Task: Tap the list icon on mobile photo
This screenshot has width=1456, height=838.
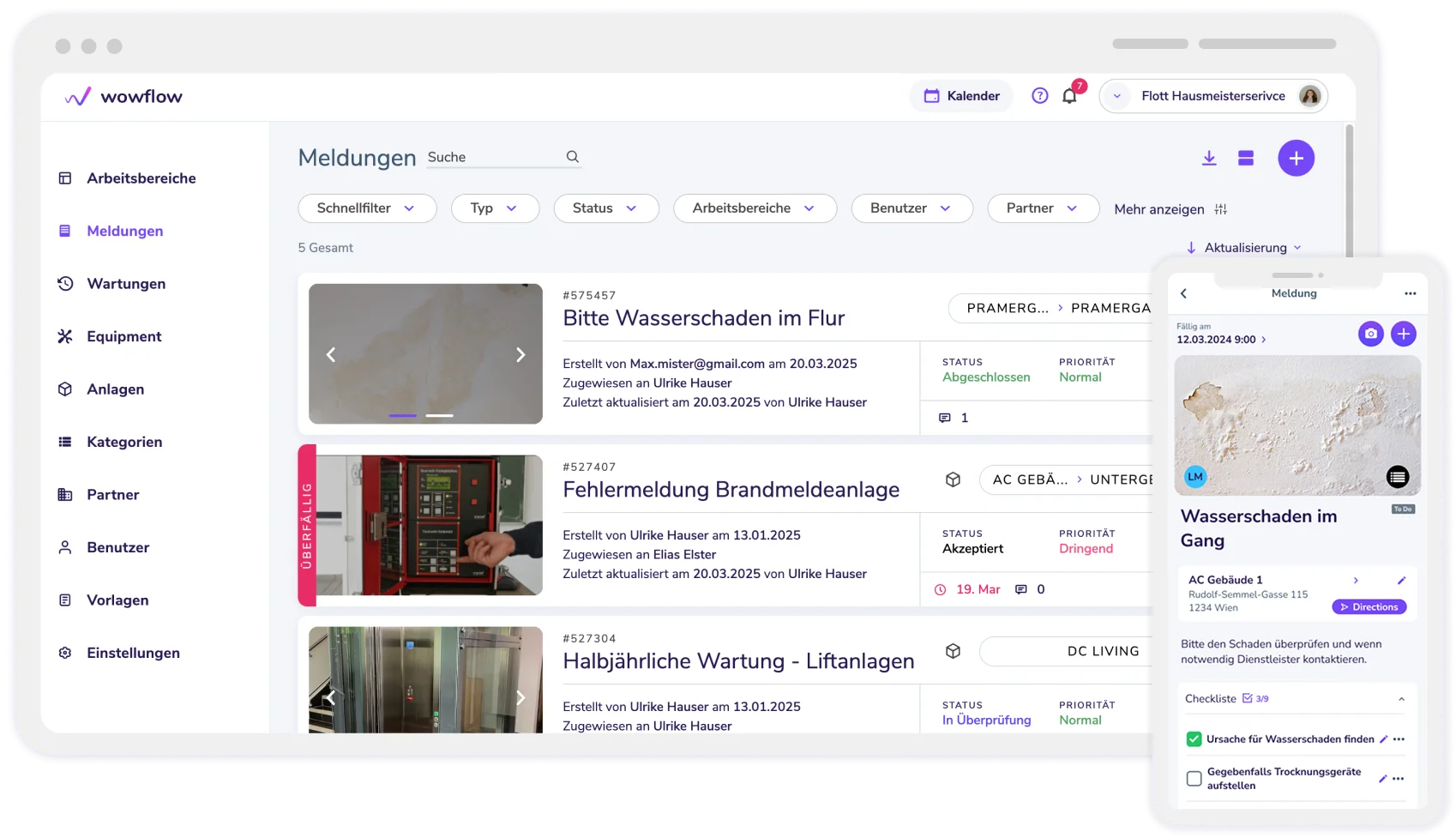Action: pos(1398,477)
